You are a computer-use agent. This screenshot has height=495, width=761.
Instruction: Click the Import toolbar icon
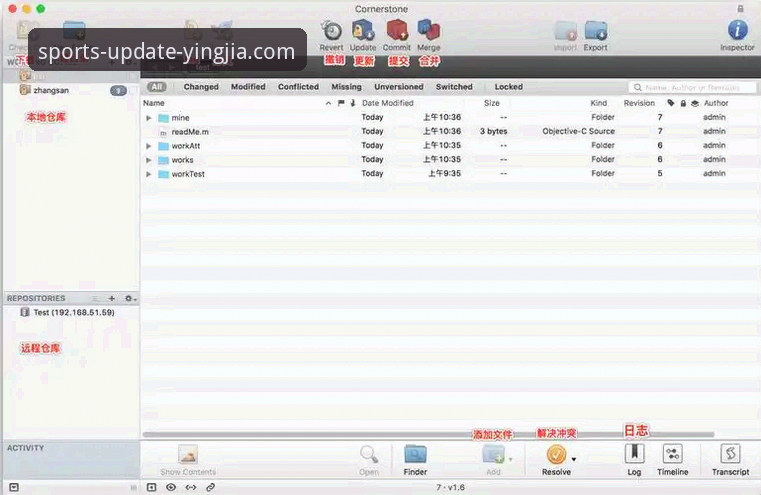click(566, 32)
